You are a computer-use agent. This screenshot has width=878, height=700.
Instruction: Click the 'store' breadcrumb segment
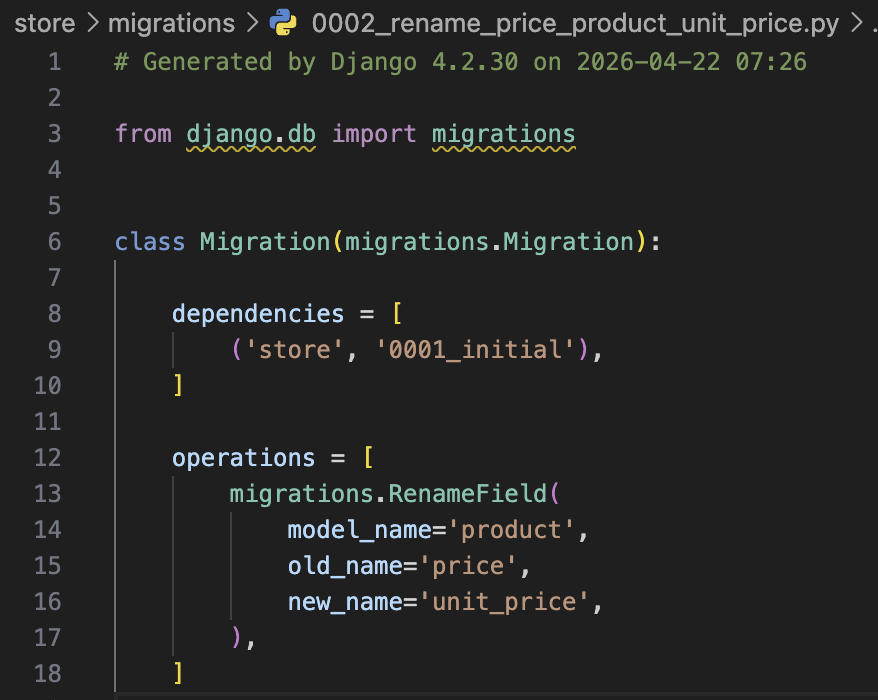(x=45, y=24)
